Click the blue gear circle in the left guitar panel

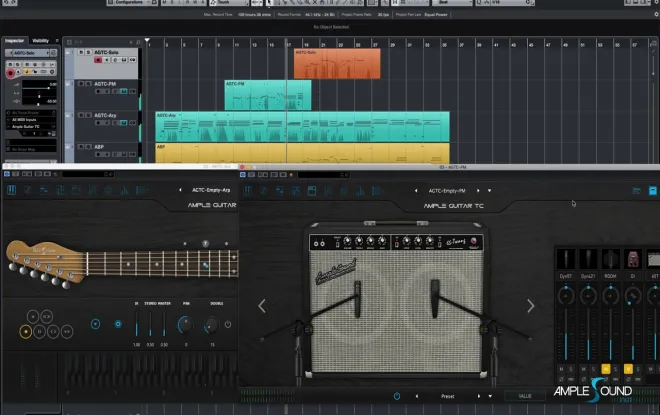[x=118, y=324]
